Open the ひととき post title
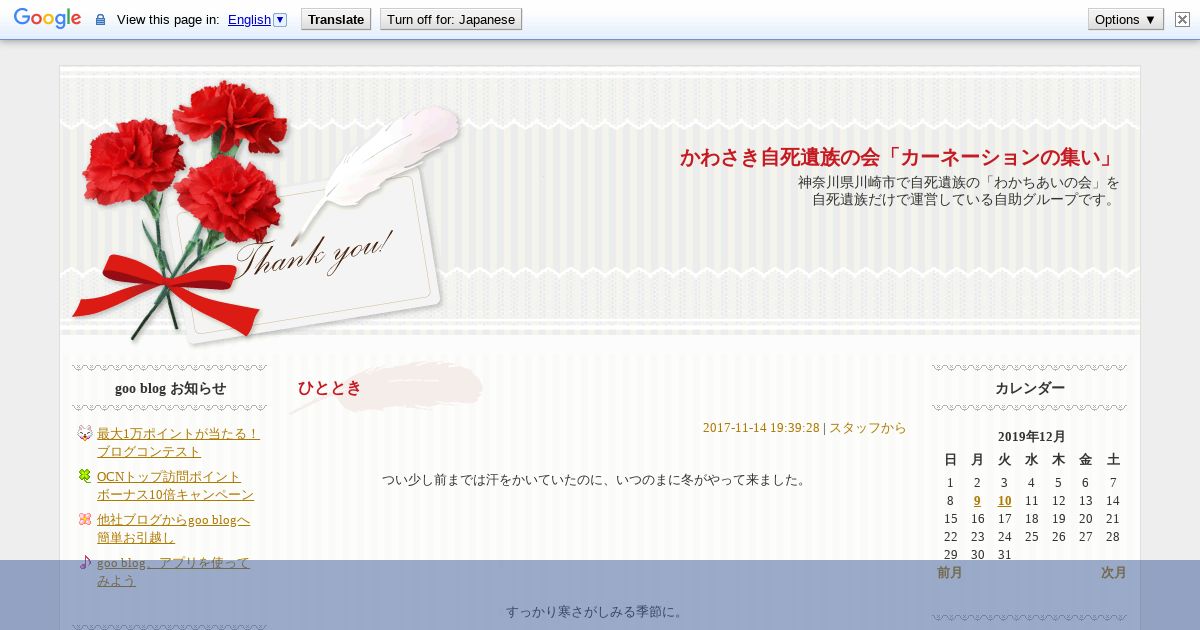Screen dimensions: 1200x630 tap(329, 388)
